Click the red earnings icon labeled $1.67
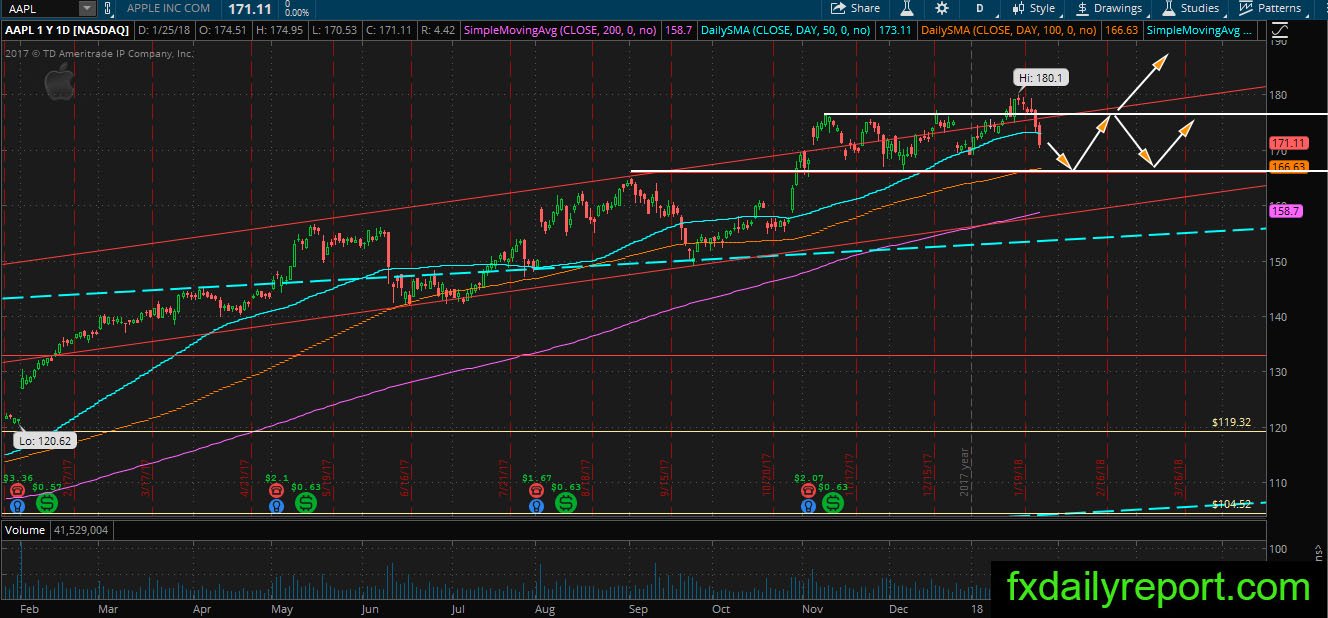This screenshot has width=1328, height=618. click(x=536, y=491)
